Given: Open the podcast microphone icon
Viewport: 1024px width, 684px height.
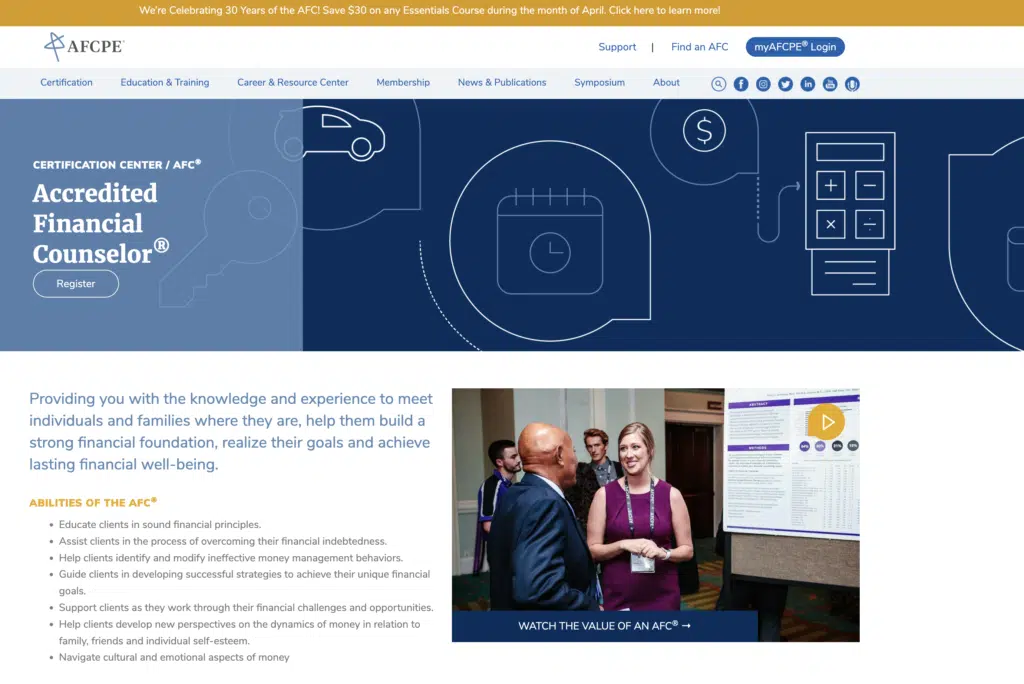Looking at the screenshot, I should (x=852, y=84).
